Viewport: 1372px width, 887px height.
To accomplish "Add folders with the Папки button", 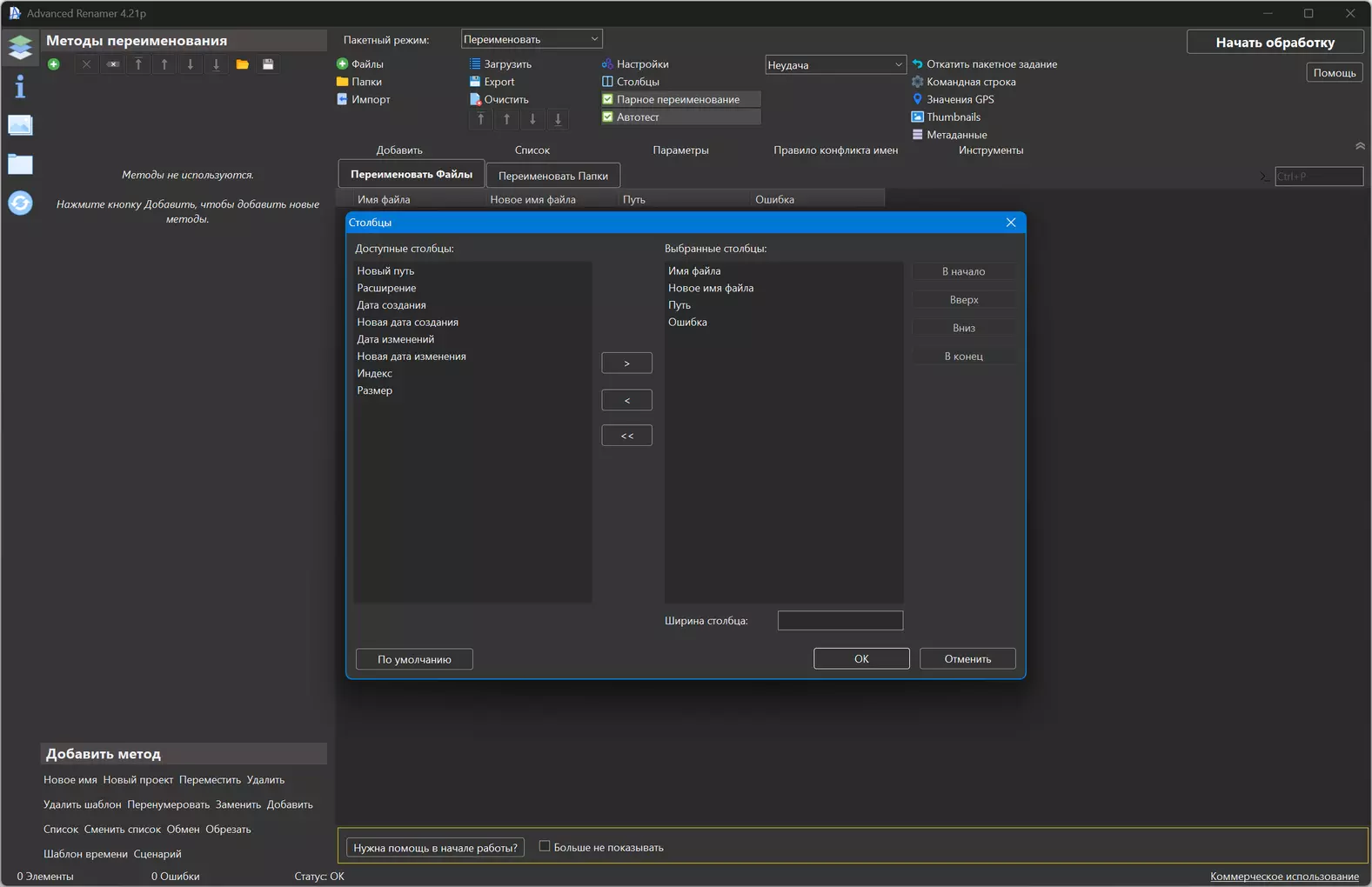I will point(359,82).
